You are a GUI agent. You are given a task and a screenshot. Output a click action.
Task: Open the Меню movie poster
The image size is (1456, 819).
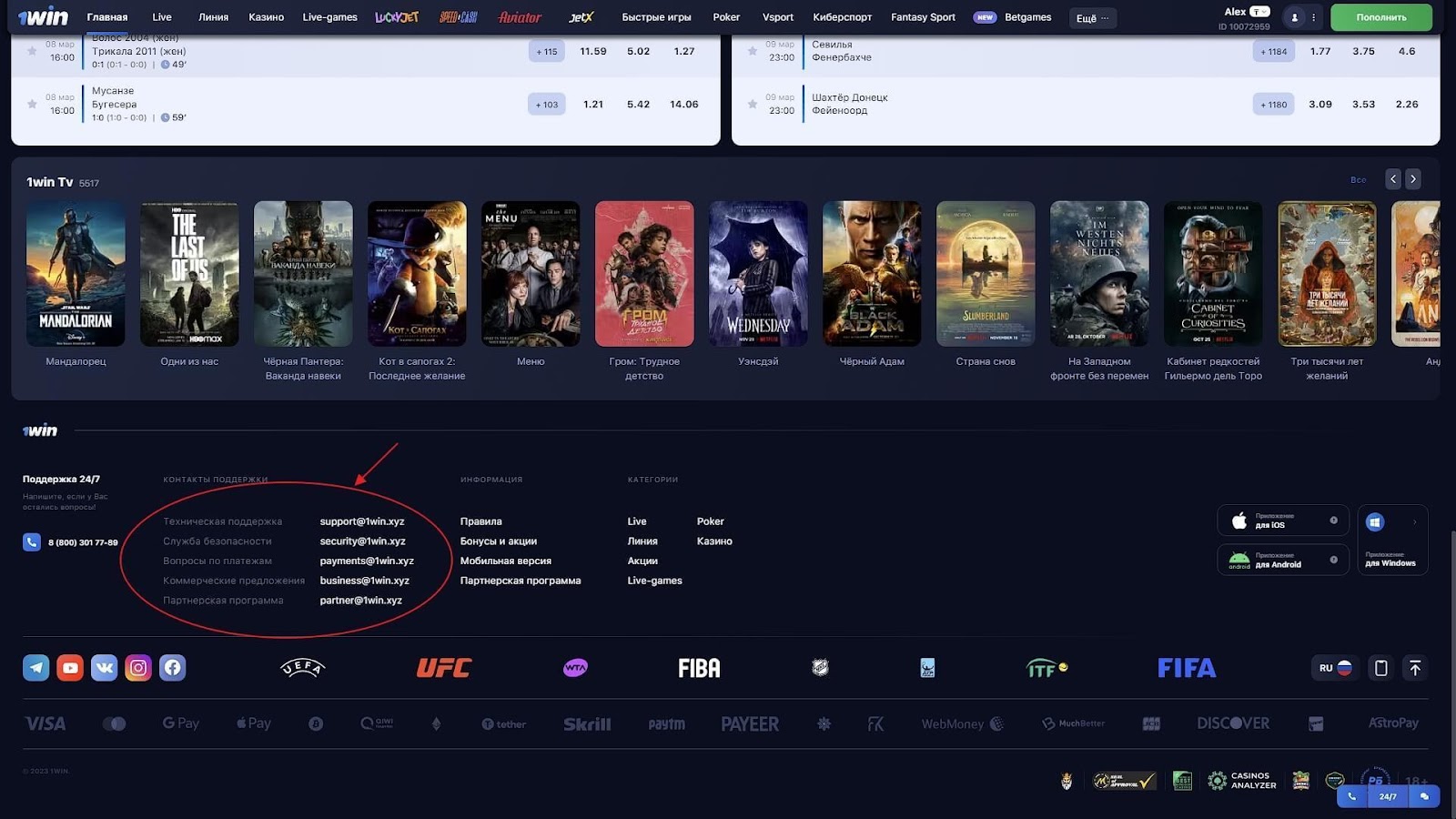click(x=531, y=274)
